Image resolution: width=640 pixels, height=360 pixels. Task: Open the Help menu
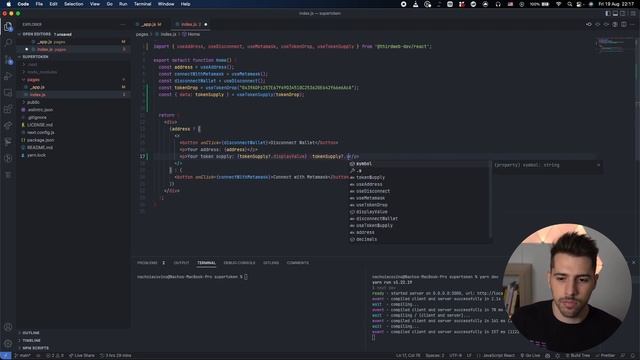tap(185, 4)
